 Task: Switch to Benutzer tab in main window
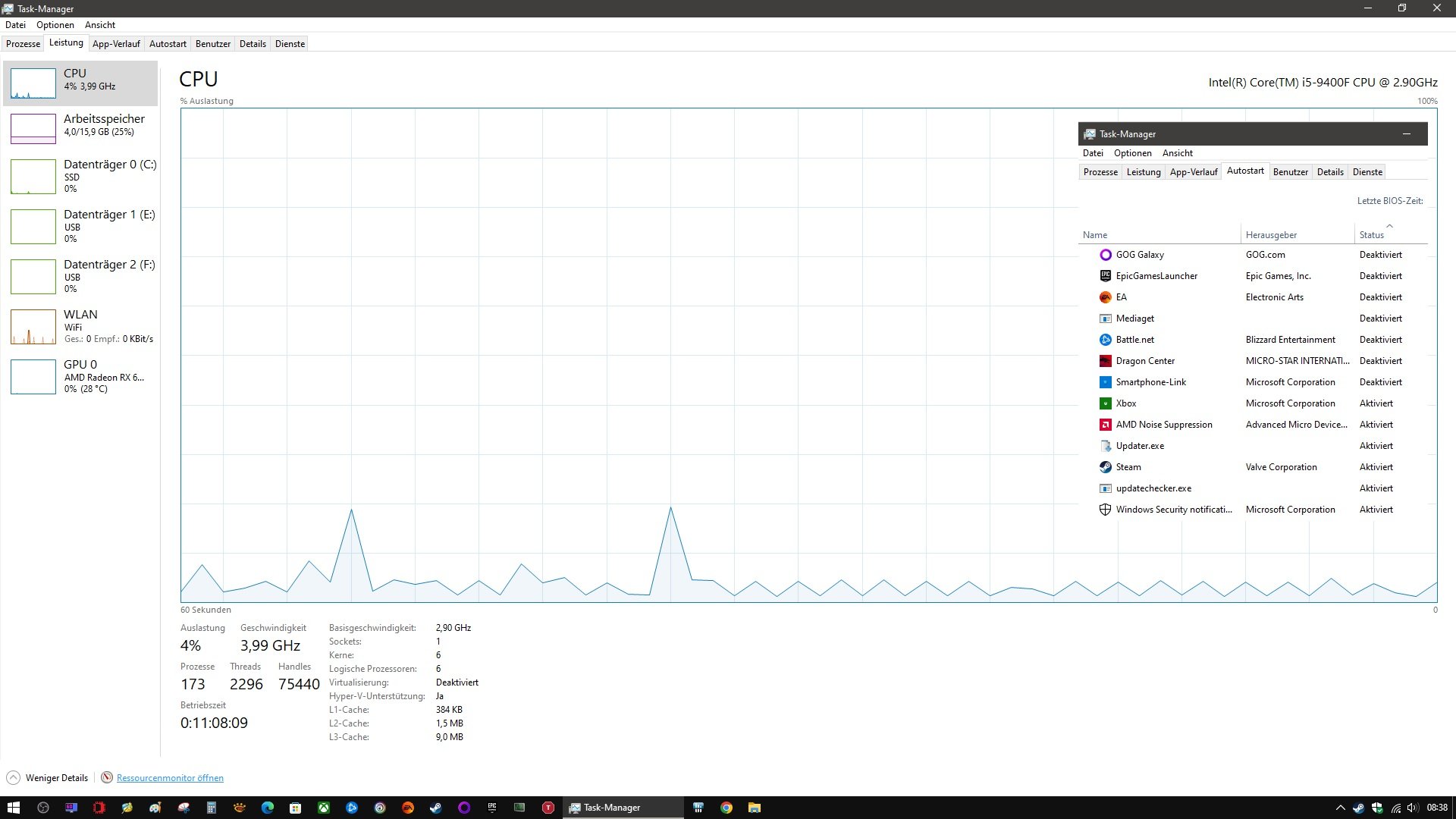213,44
